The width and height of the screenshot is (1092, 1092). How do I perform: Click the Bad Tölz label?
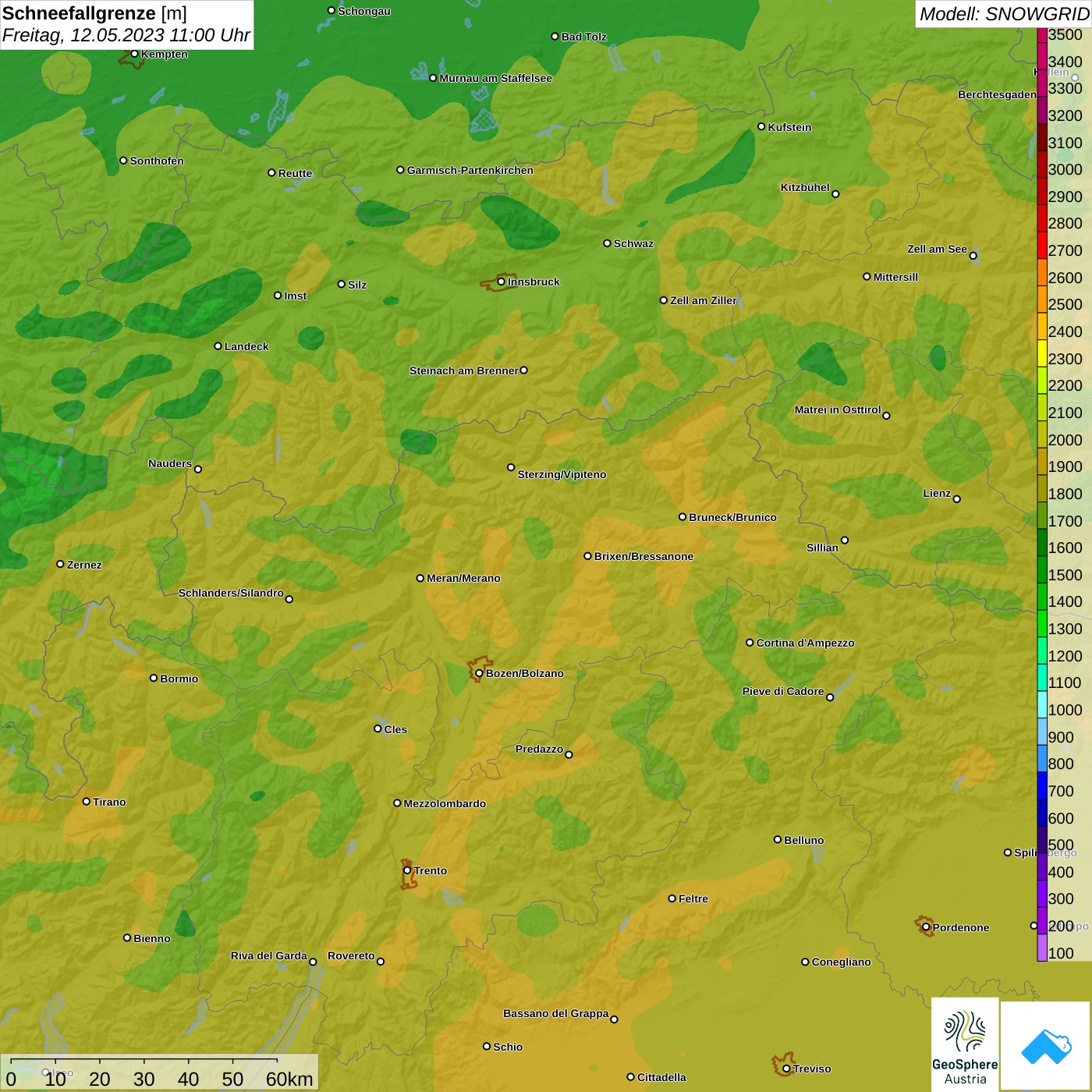584,37
